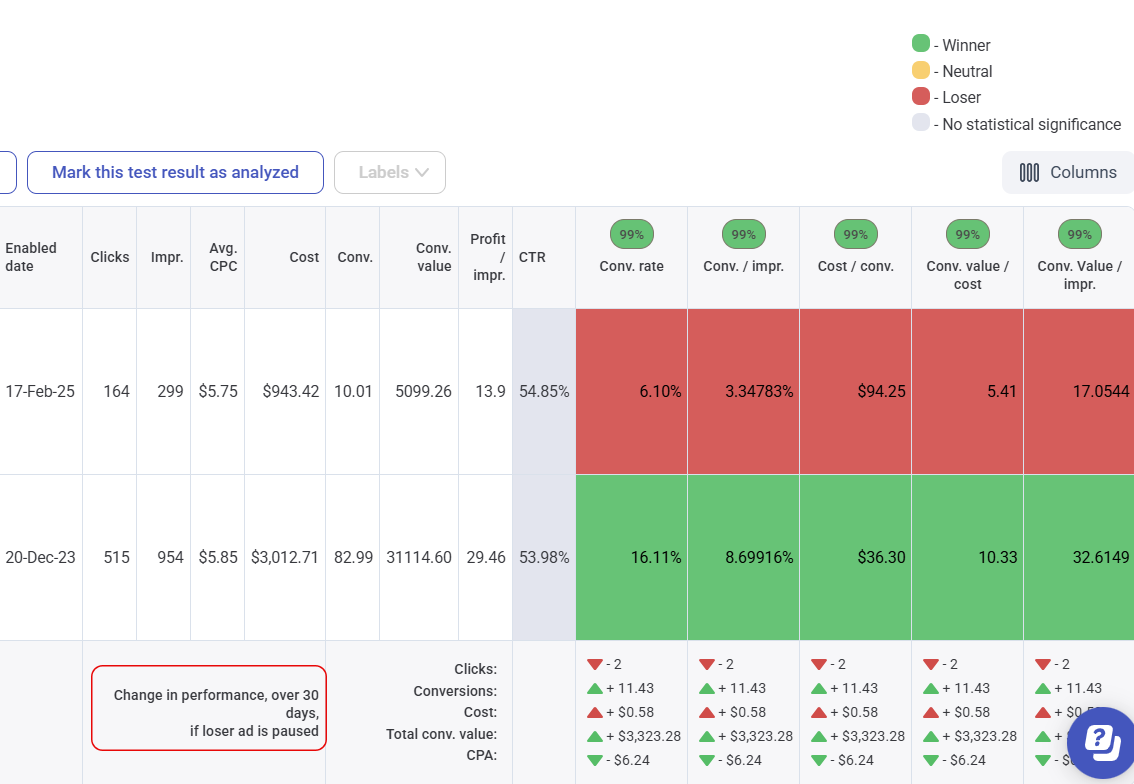The width and height of the screenshot is (1134, 784).
Task: Select the loser 6.10% conv. rate cell
Action: coord(631,391)
